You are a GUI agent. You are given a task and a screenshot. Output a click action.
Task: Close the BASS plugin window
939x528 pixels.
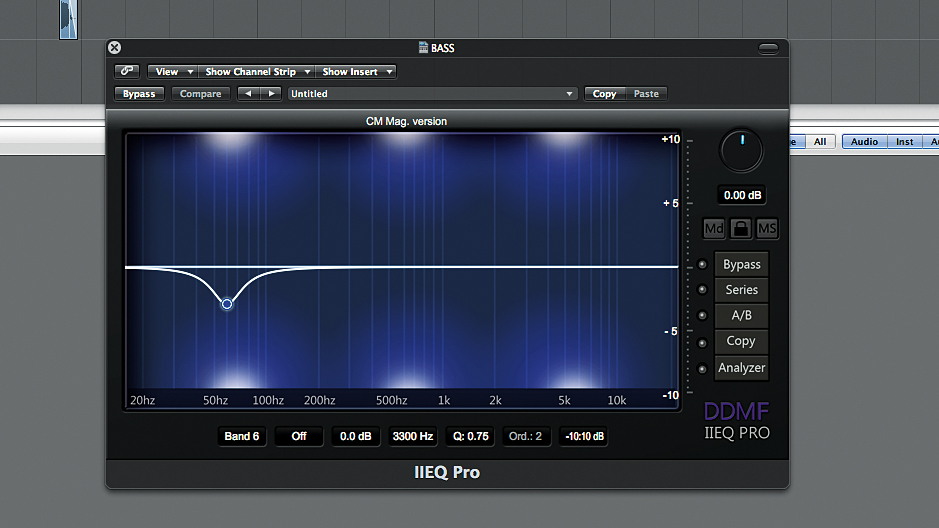(x=114, y=47)
